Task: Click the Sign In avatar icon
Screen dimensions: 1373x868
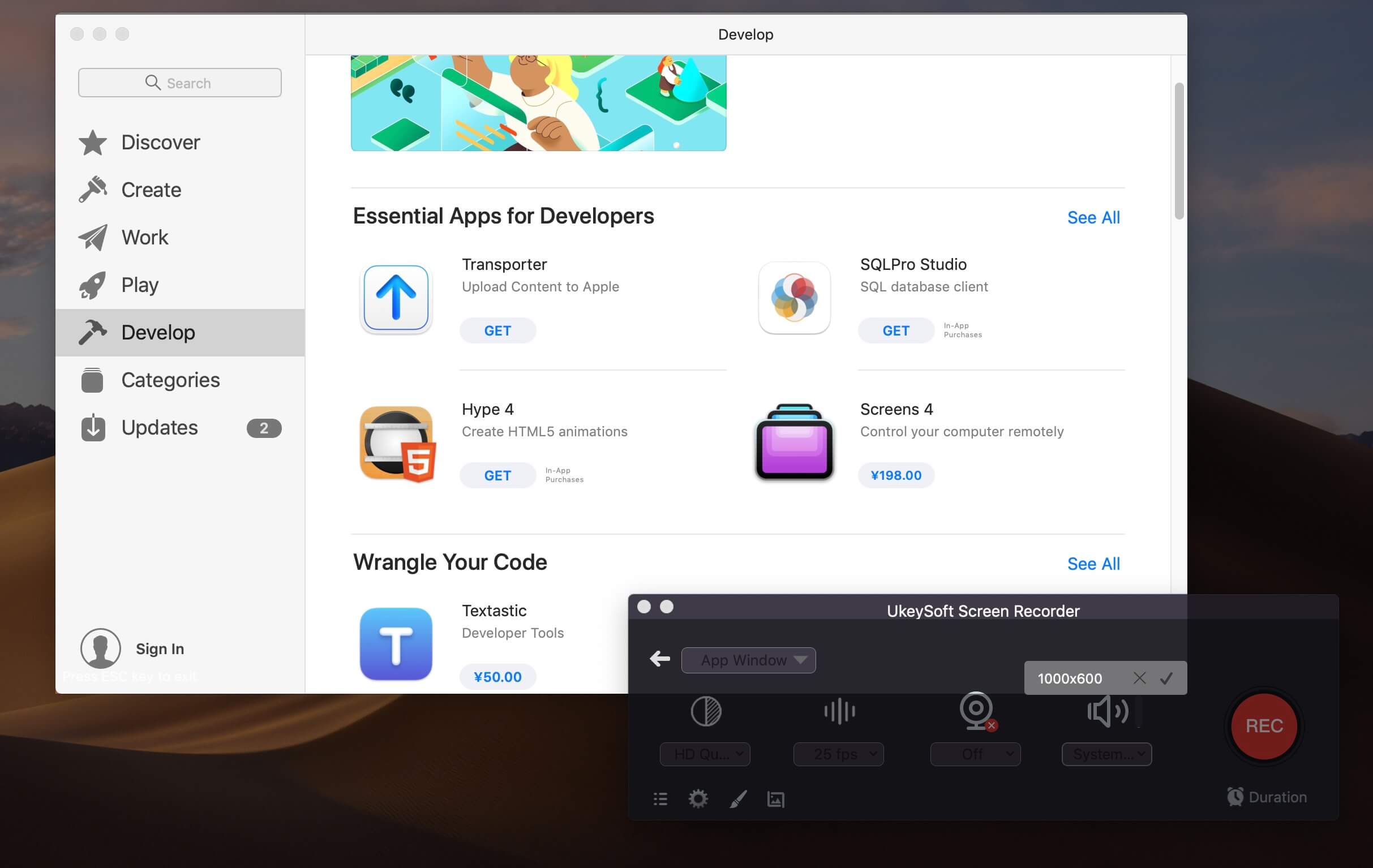Action: click(100, 648)
